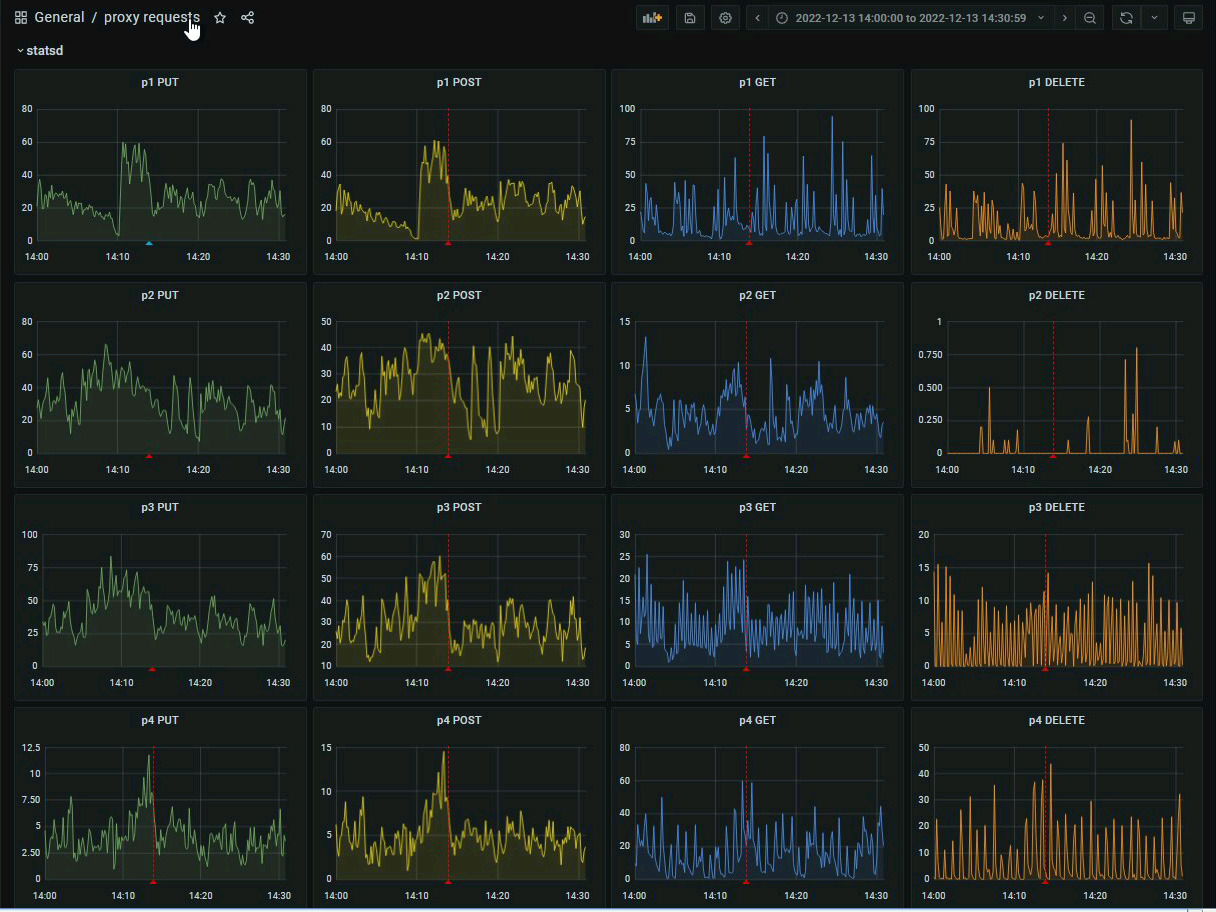Open the dashboard grid icon next to General

coord(21,18)
